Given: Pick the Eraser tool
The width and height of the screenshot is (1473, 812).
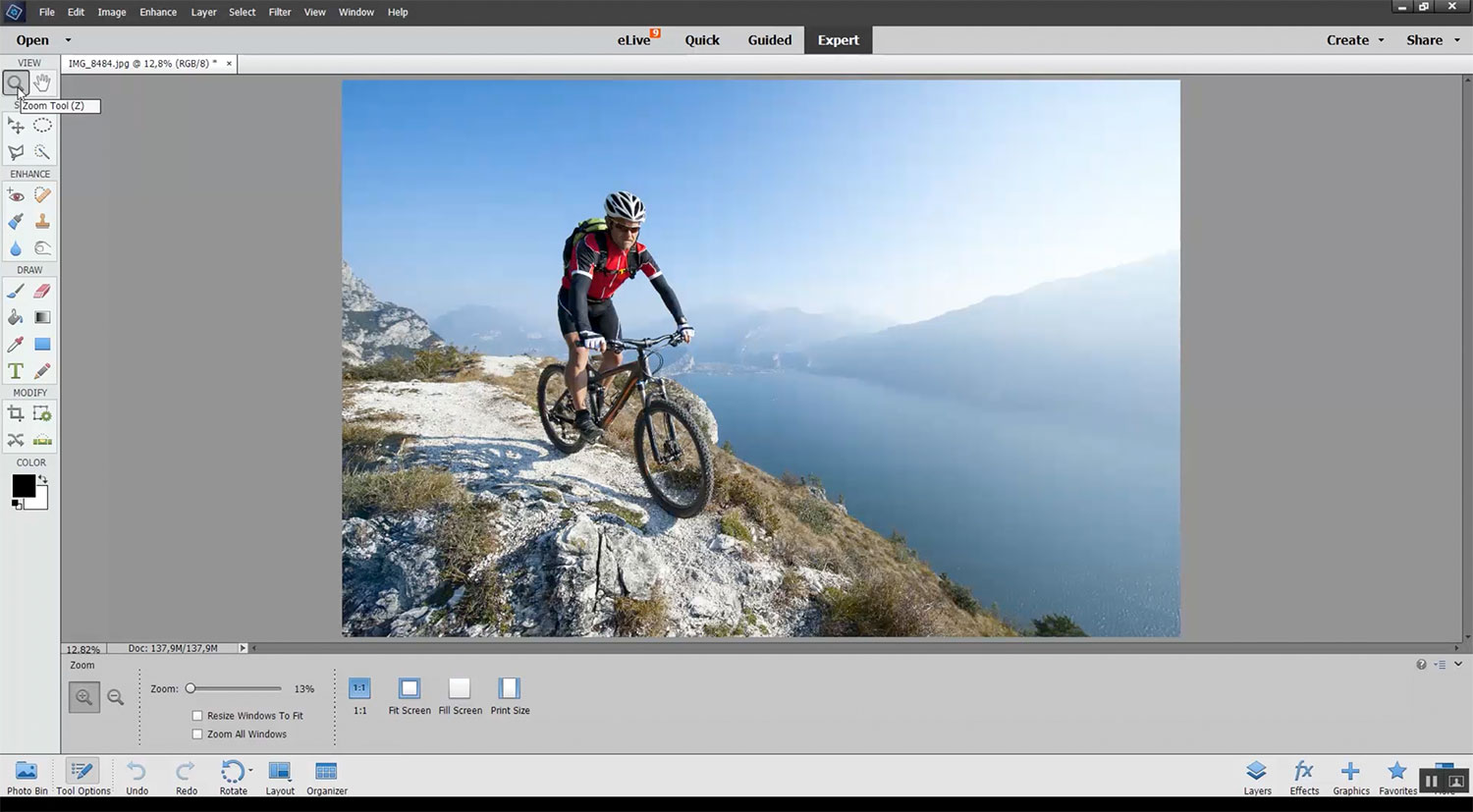Looking at the screenshot, I should click(x=42, y=291).
